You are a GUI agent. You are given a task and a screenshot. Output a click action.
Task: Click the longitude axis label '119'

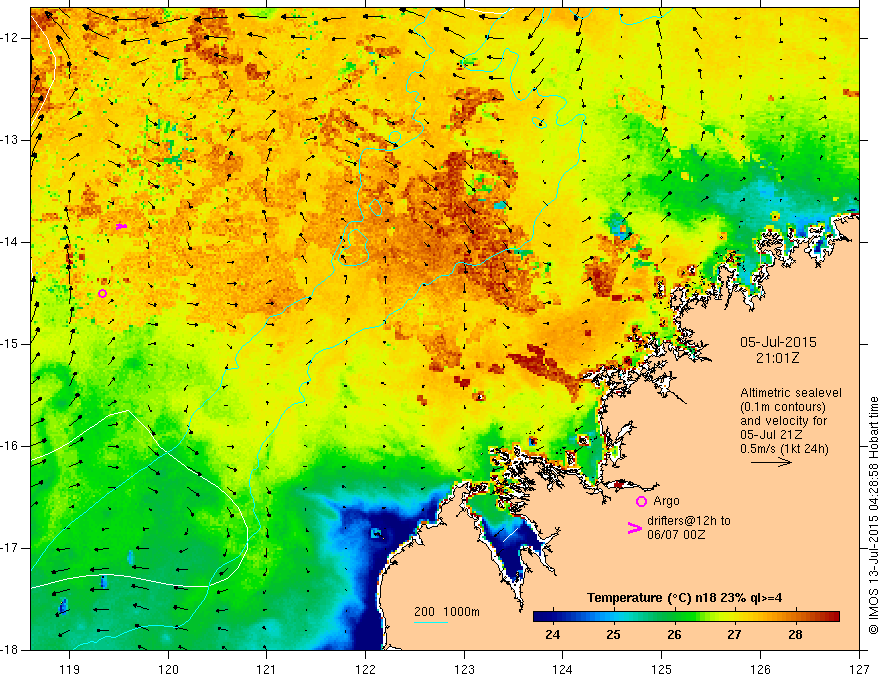coord(69,669)
